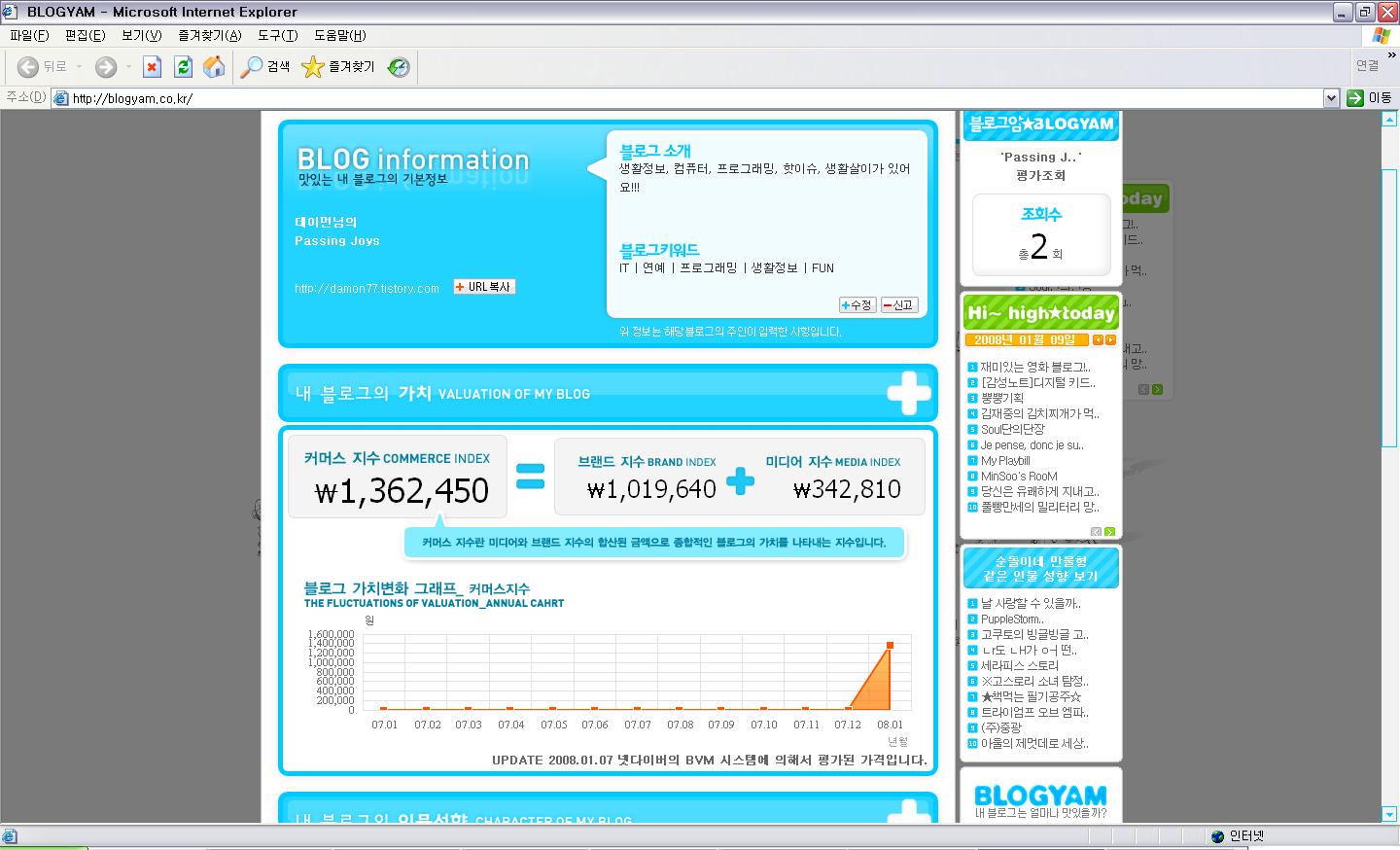1400x850 pixels.
Task: Click the URL 복사 button
Action: (x=484, y=287)
